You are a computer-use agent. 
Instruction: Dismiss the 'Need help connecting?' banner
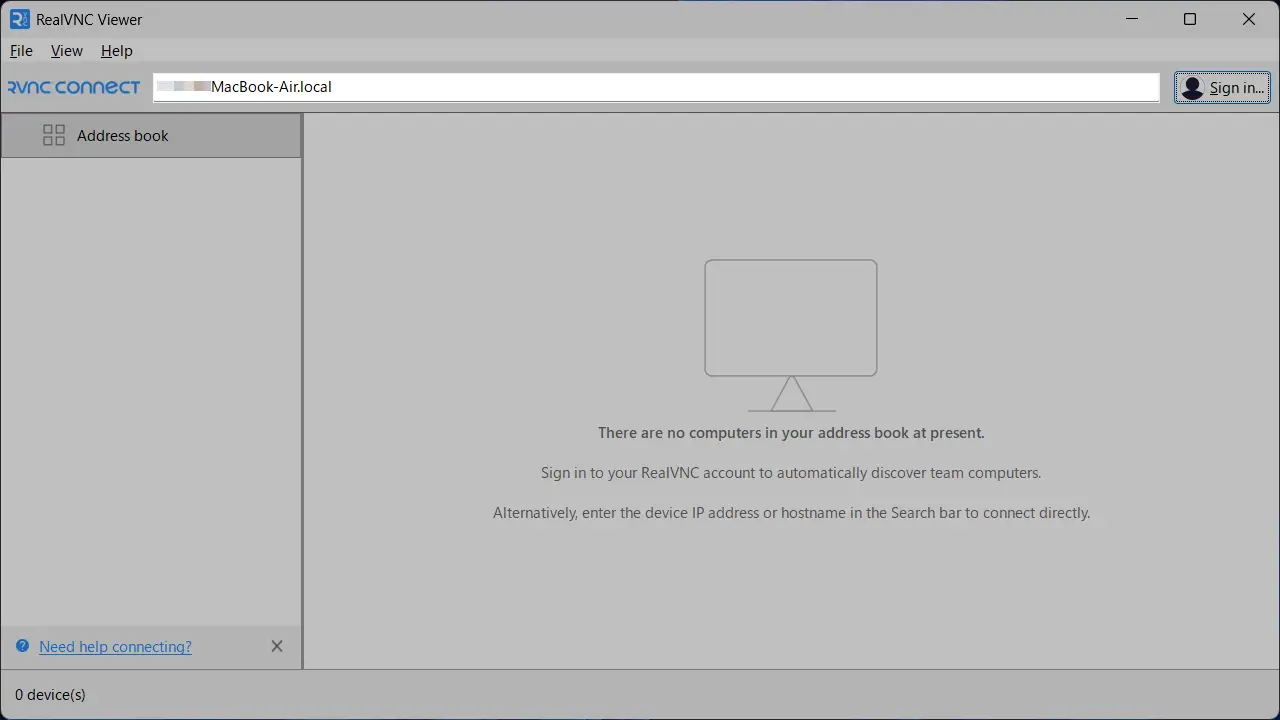tap(277, 646)
